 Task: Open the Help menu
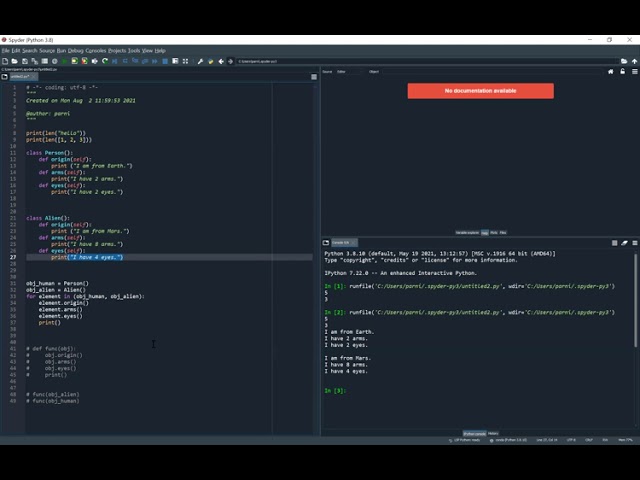(x=160, y=51)
